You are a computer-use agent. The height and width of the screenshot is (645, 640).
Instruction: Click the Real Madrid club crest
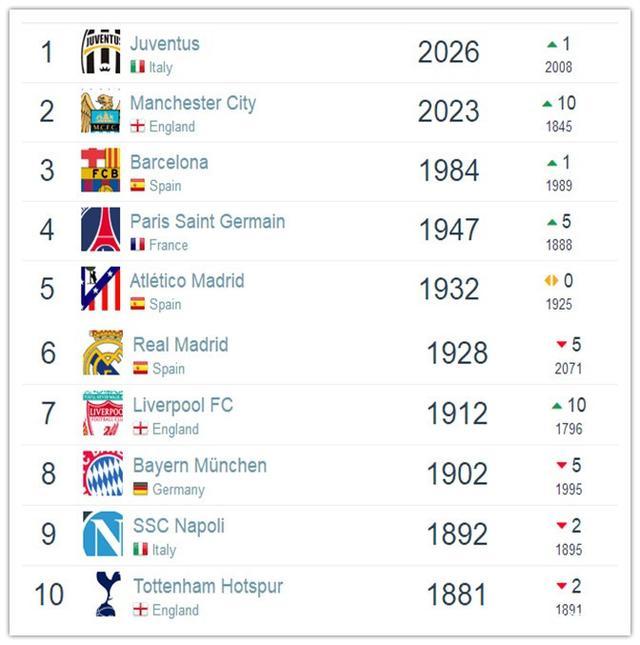[103, 353]
